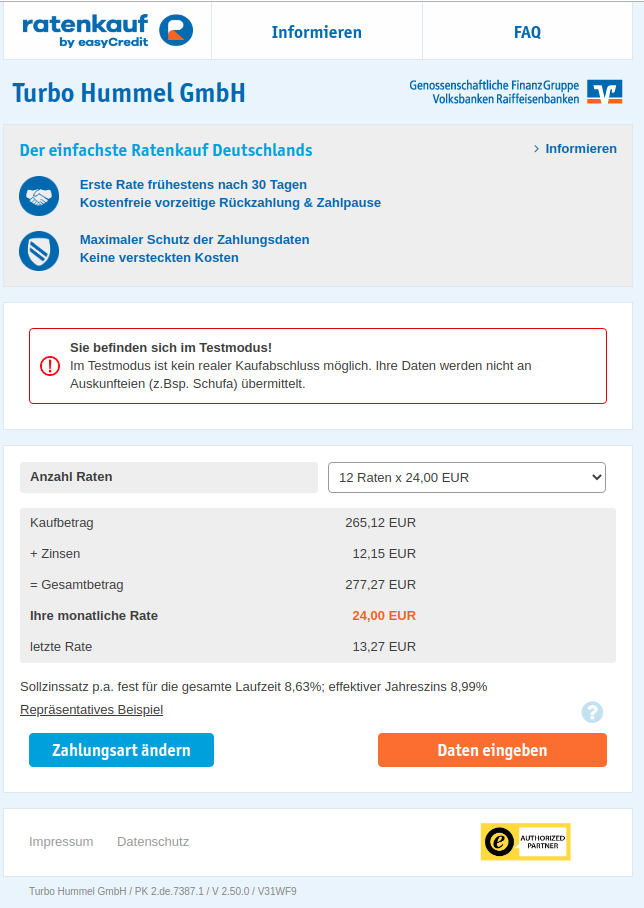Click the Genossenschaftliche FinanzGruppe text
Viewport: 644px width, 908px height.
click(x=494, y=86)
